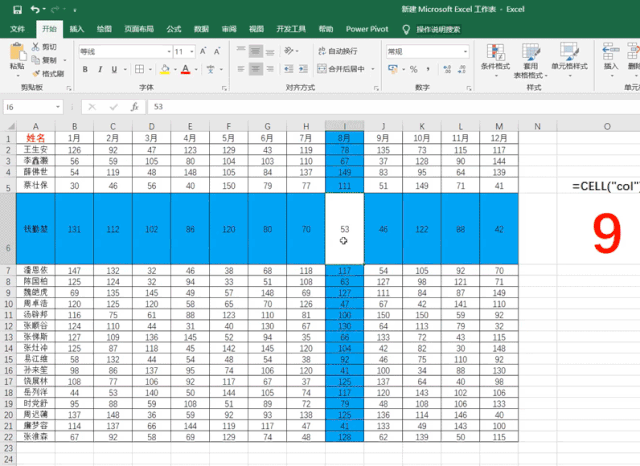The image size is (640, 466).
Task: Expand font color dropdown arrow
Action: [196, 69]
